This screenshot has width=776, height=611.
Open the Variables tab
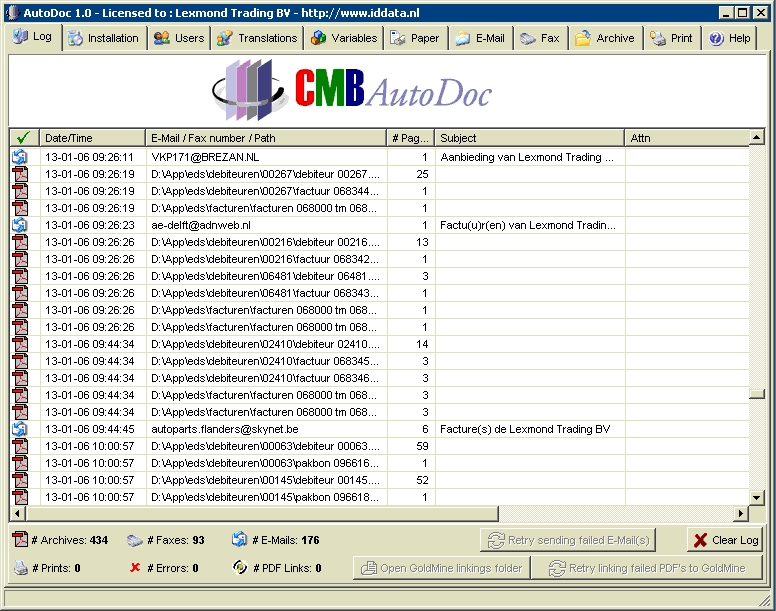pyautogui.click(x=344, y=39)
